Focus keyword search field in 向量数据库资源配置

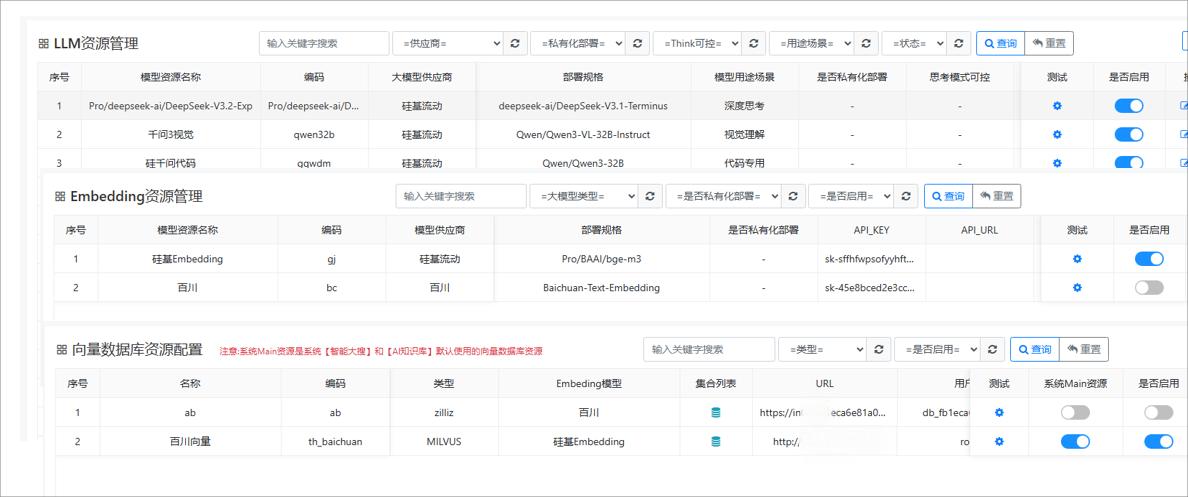pos(709,349)
